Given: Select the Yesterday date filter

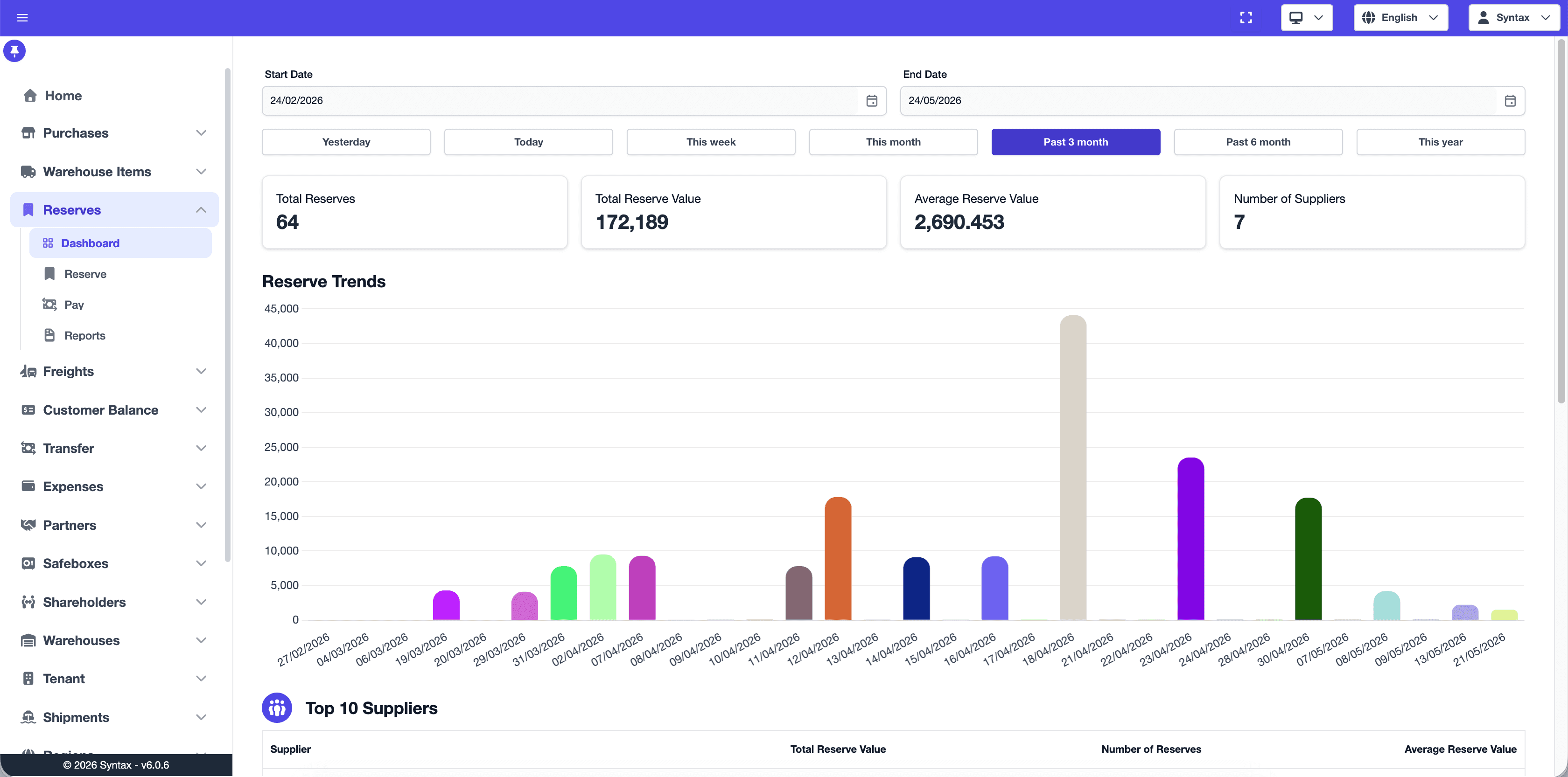Looking at the screenshot, I should [x=346, y=142].
